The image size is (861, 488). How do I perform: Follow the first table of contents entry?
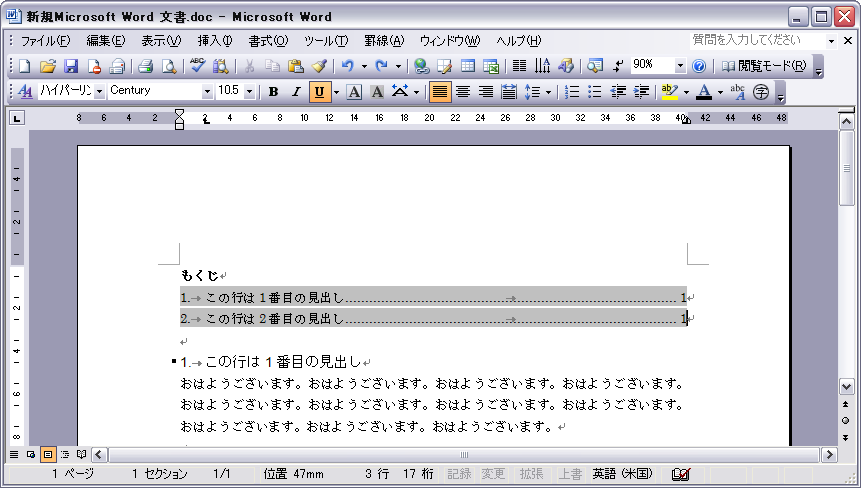tap(433, 298)
